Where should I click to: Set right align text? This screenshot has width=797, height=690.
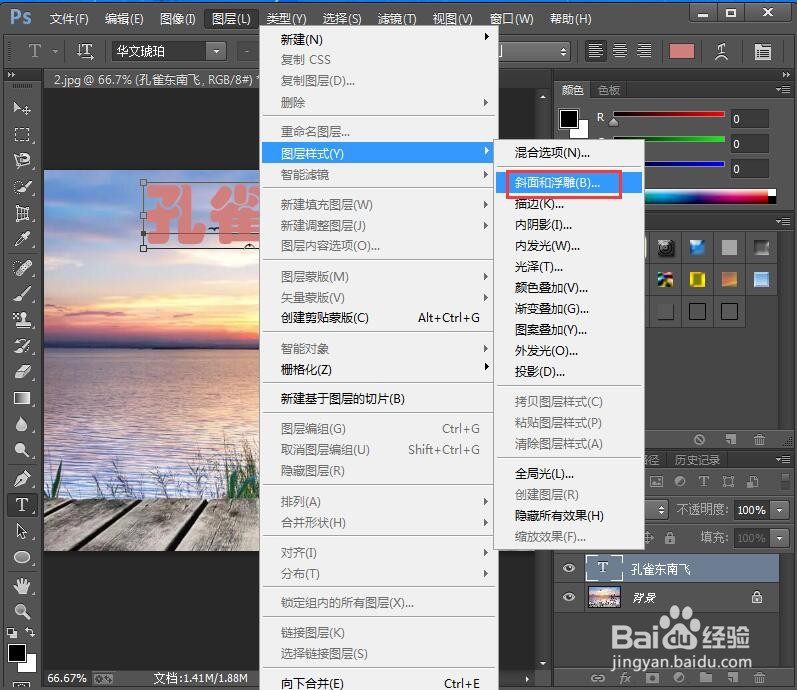(644, 51)
